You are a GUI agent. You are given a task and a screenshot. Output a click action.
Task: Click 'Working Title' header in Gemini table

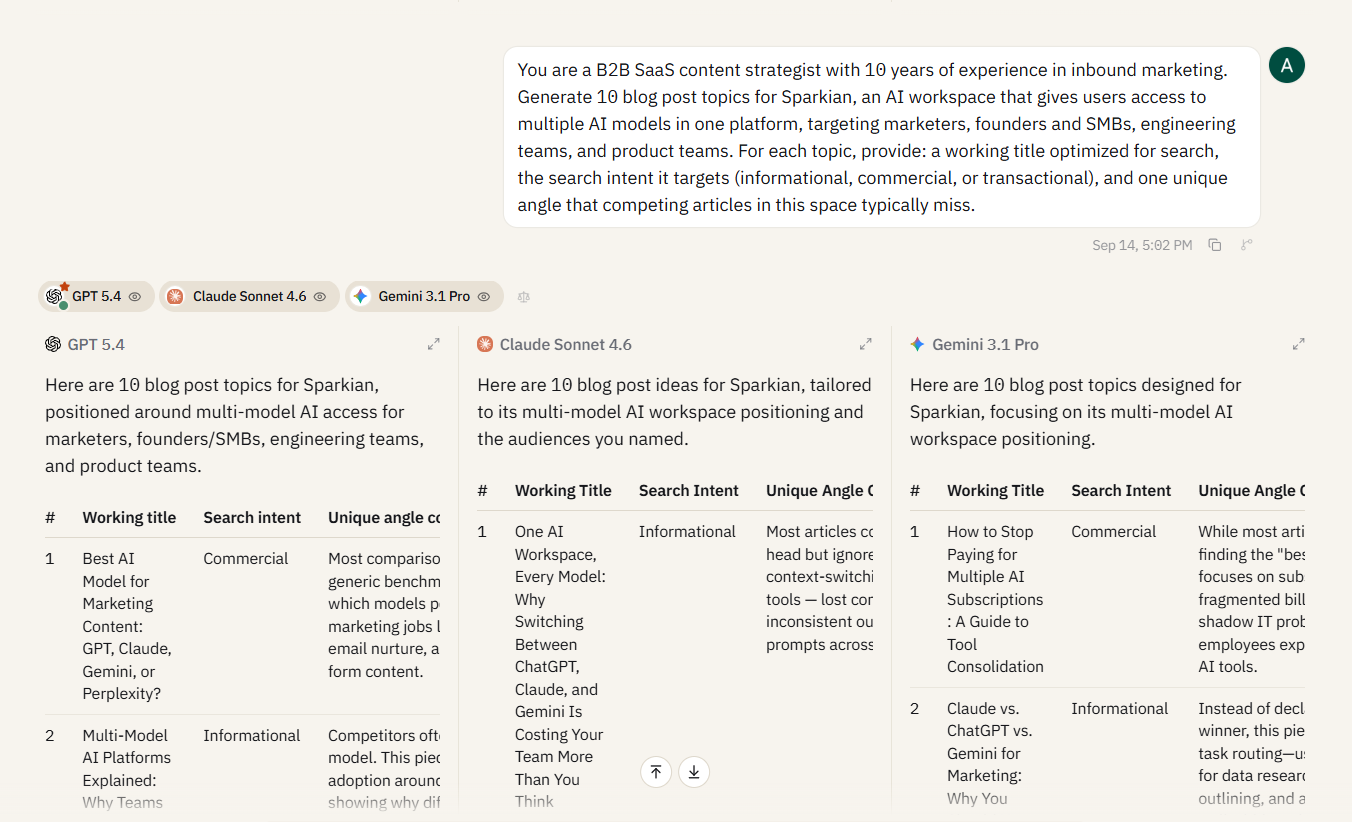click(x=995, y=491)
